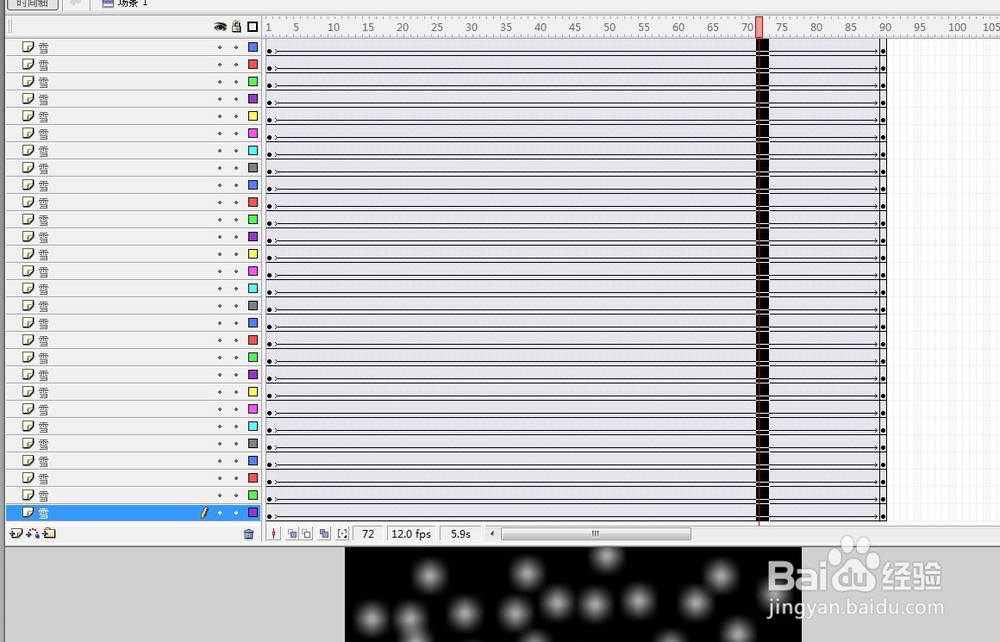Click the topmost layer's blue outline swatch

pos(253,47)
